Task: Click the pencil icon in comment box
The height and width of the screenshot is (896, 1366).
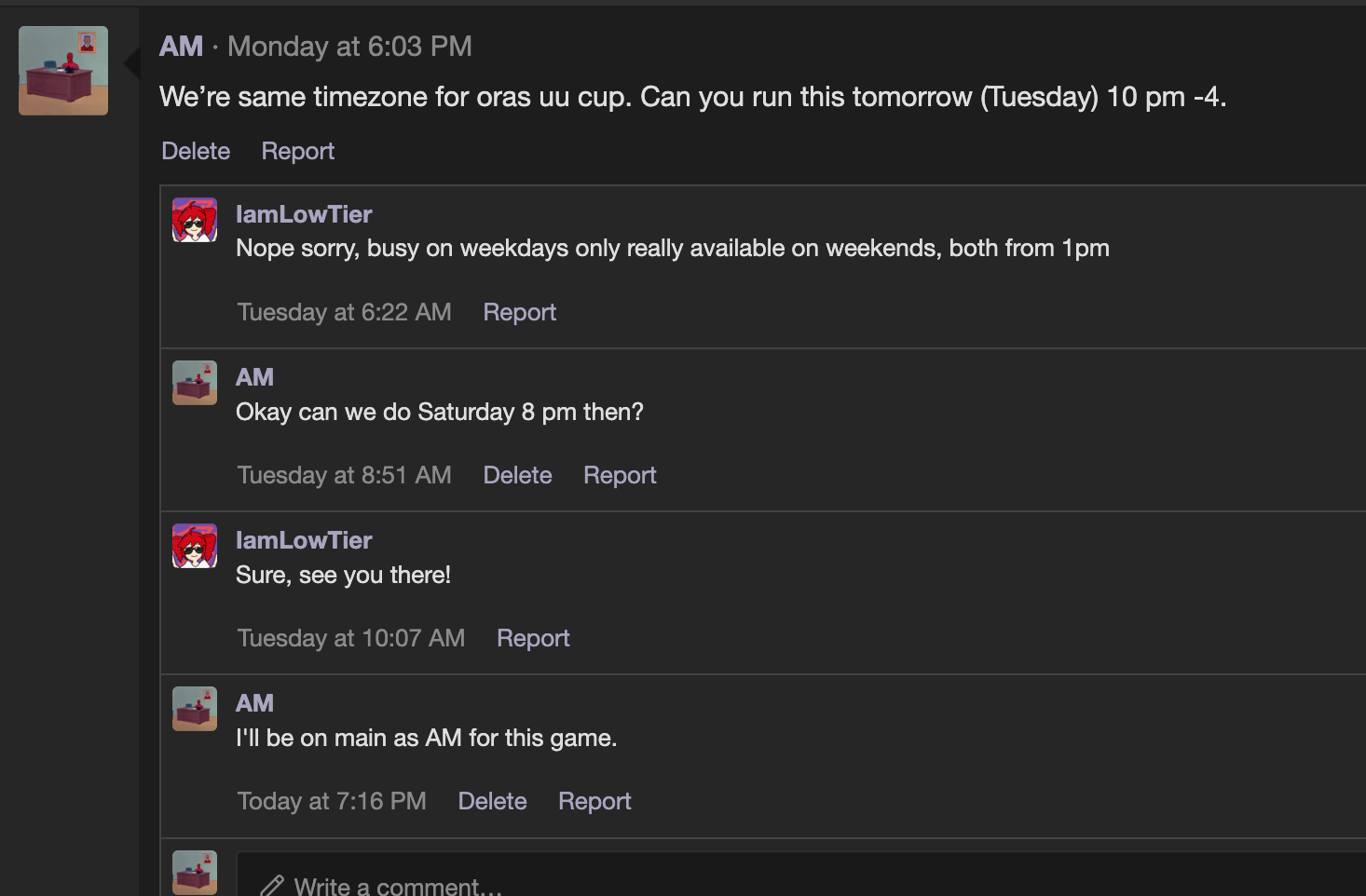Action: pos(271,885)
